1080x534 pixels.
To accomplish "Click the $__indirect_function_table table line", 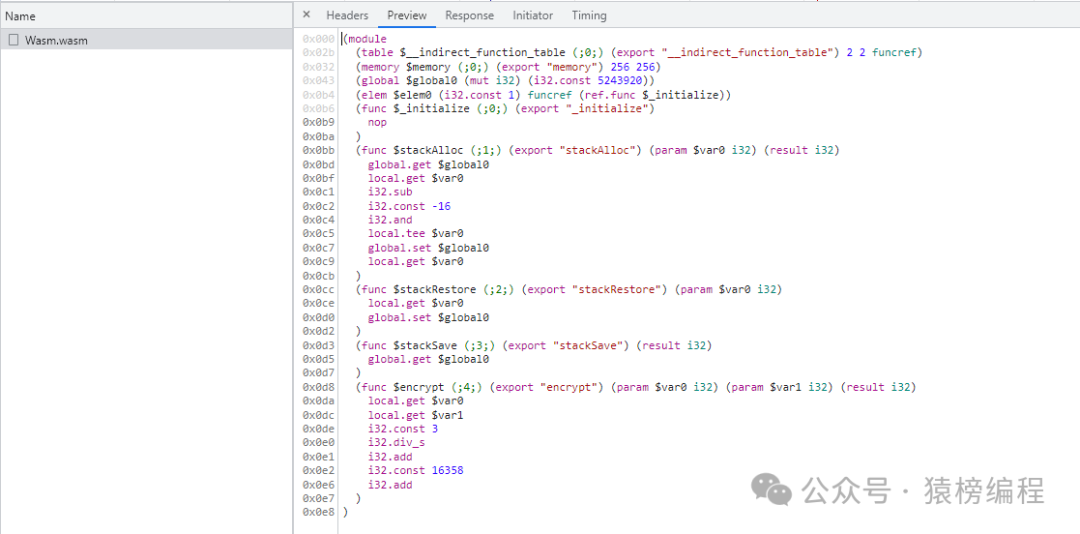I will [x=639, y=52].
